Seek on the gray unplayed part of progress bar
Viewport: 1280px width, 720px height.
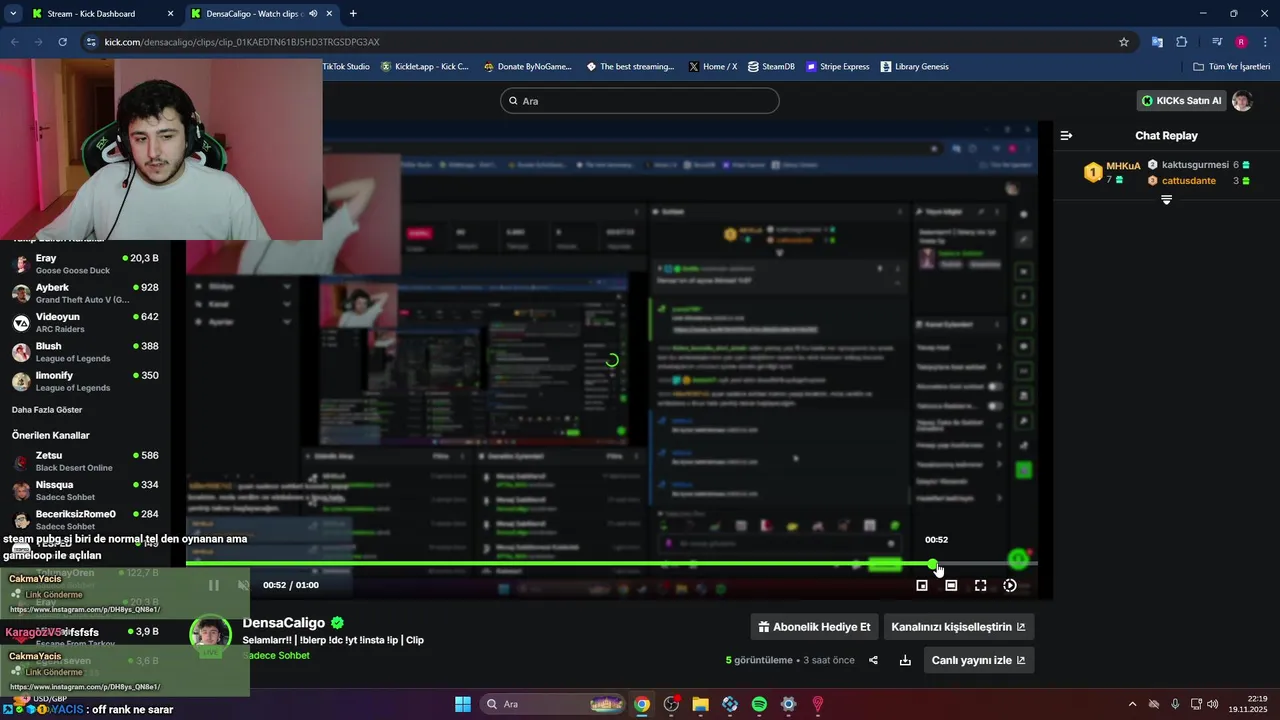(x=988, y=564)
